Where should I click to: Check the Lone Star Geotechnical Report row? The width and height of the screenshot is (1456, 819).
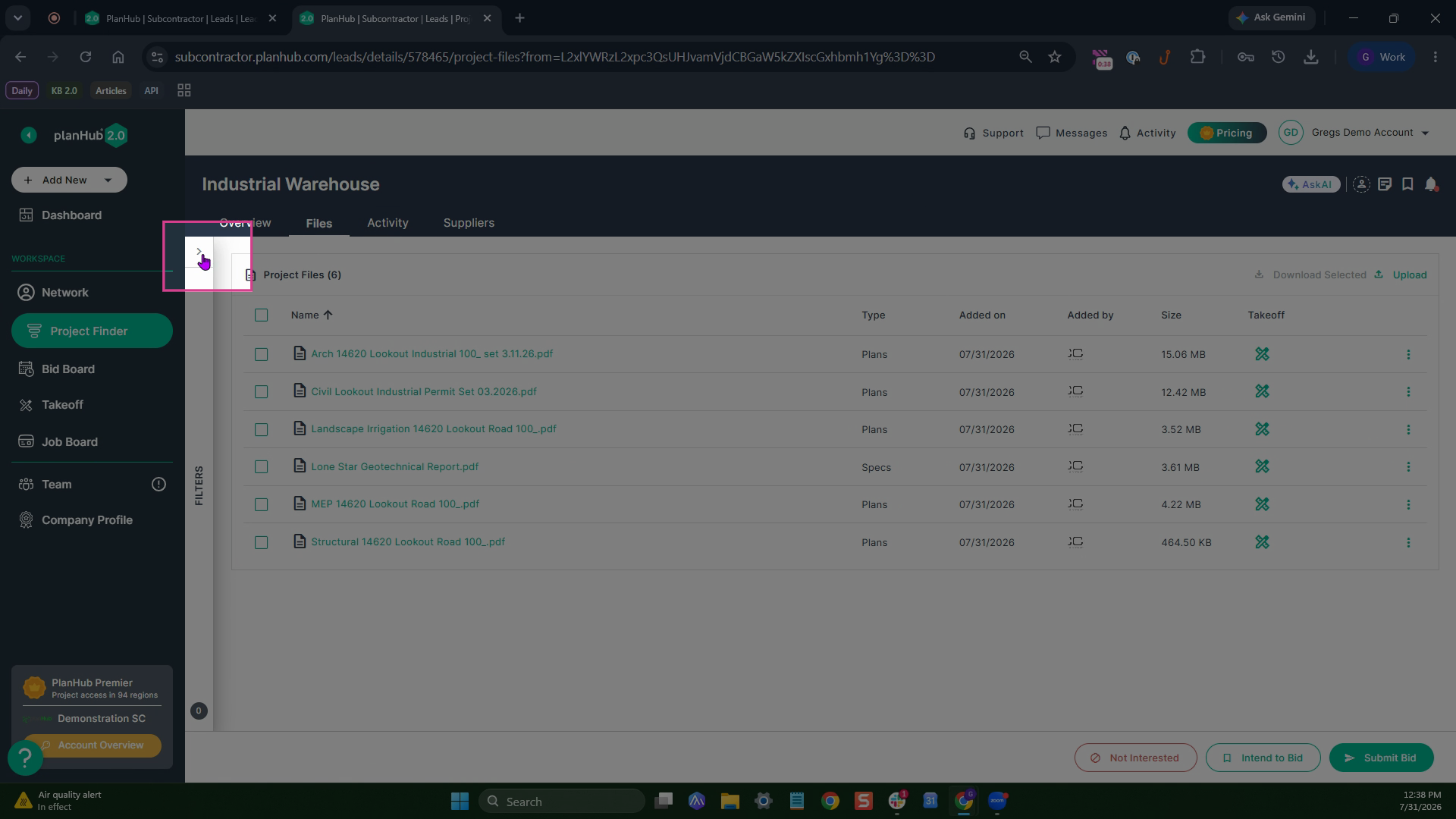click(x=261, y=466)
